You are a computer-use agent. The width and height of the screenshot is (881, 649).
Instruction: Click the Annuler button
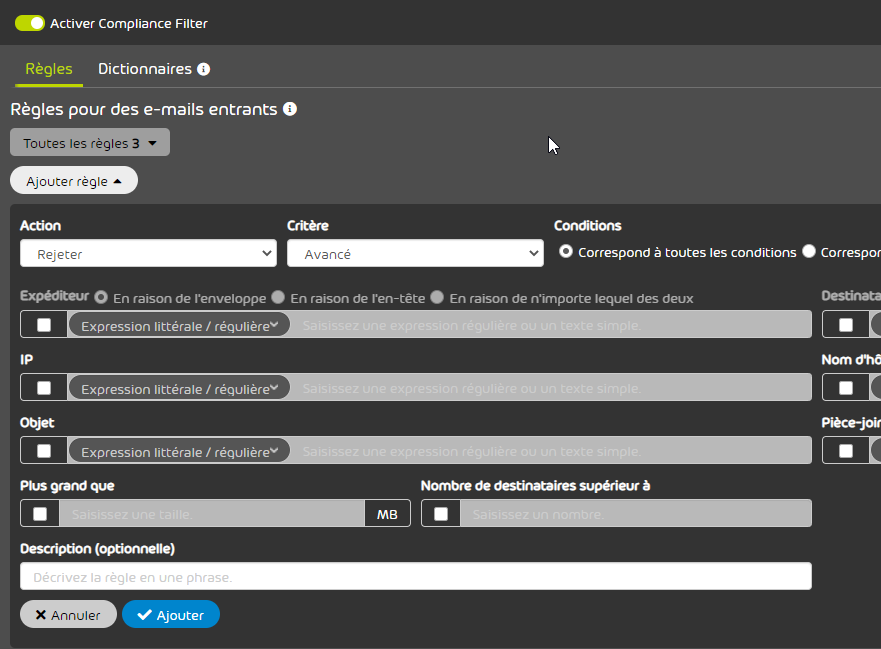click(69, 615)
